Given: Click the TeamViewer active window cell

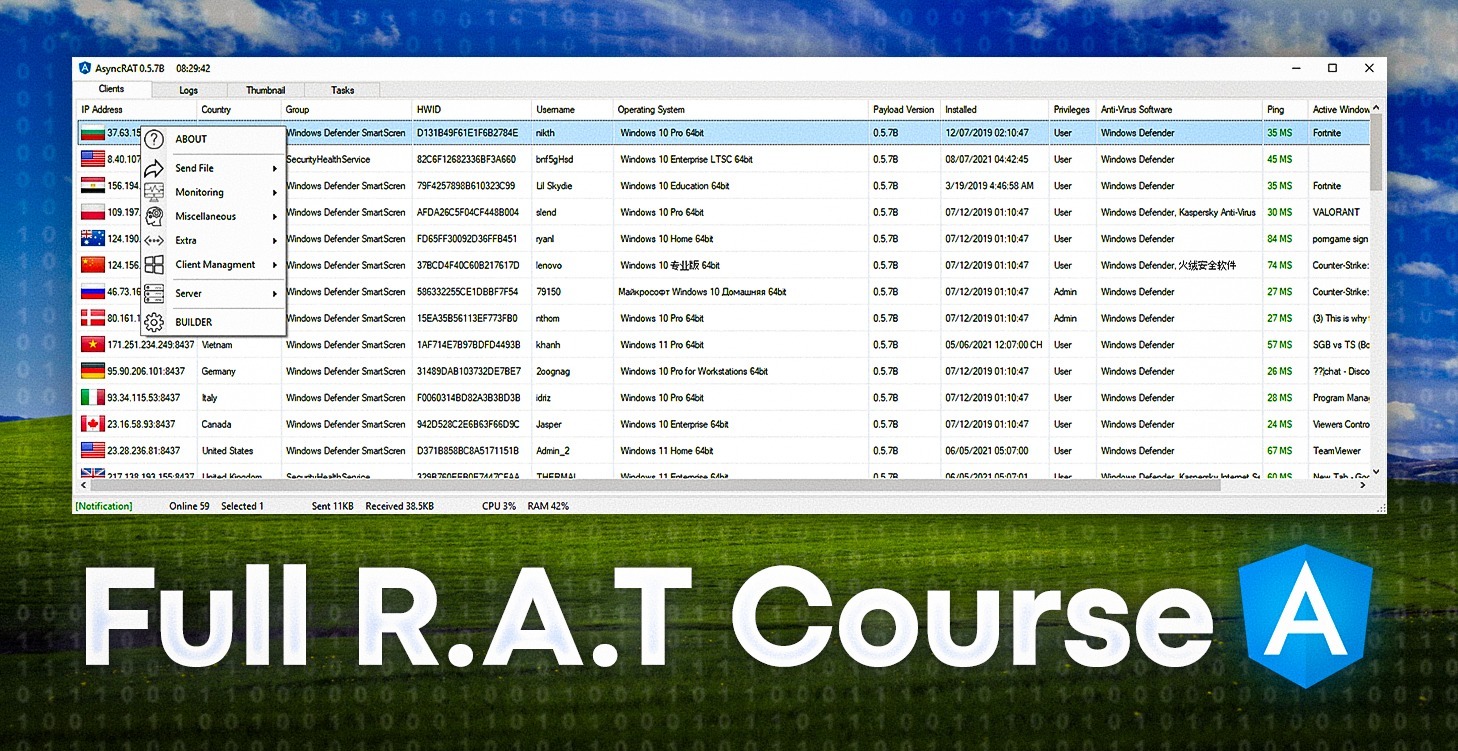Looking at the screenshot, I should tap(1337, 451).
